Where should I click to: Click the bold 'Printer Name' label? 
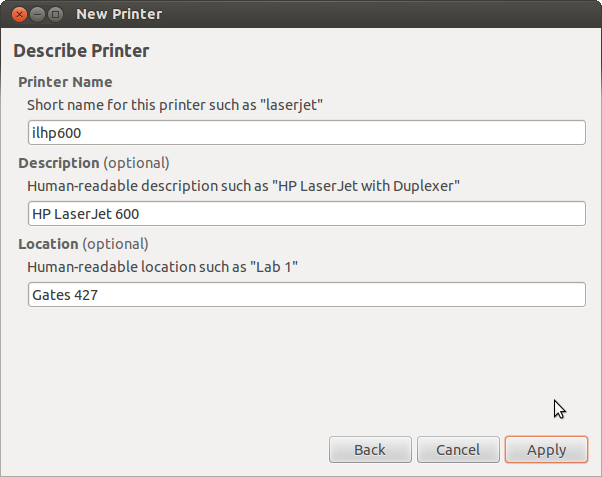65,82
